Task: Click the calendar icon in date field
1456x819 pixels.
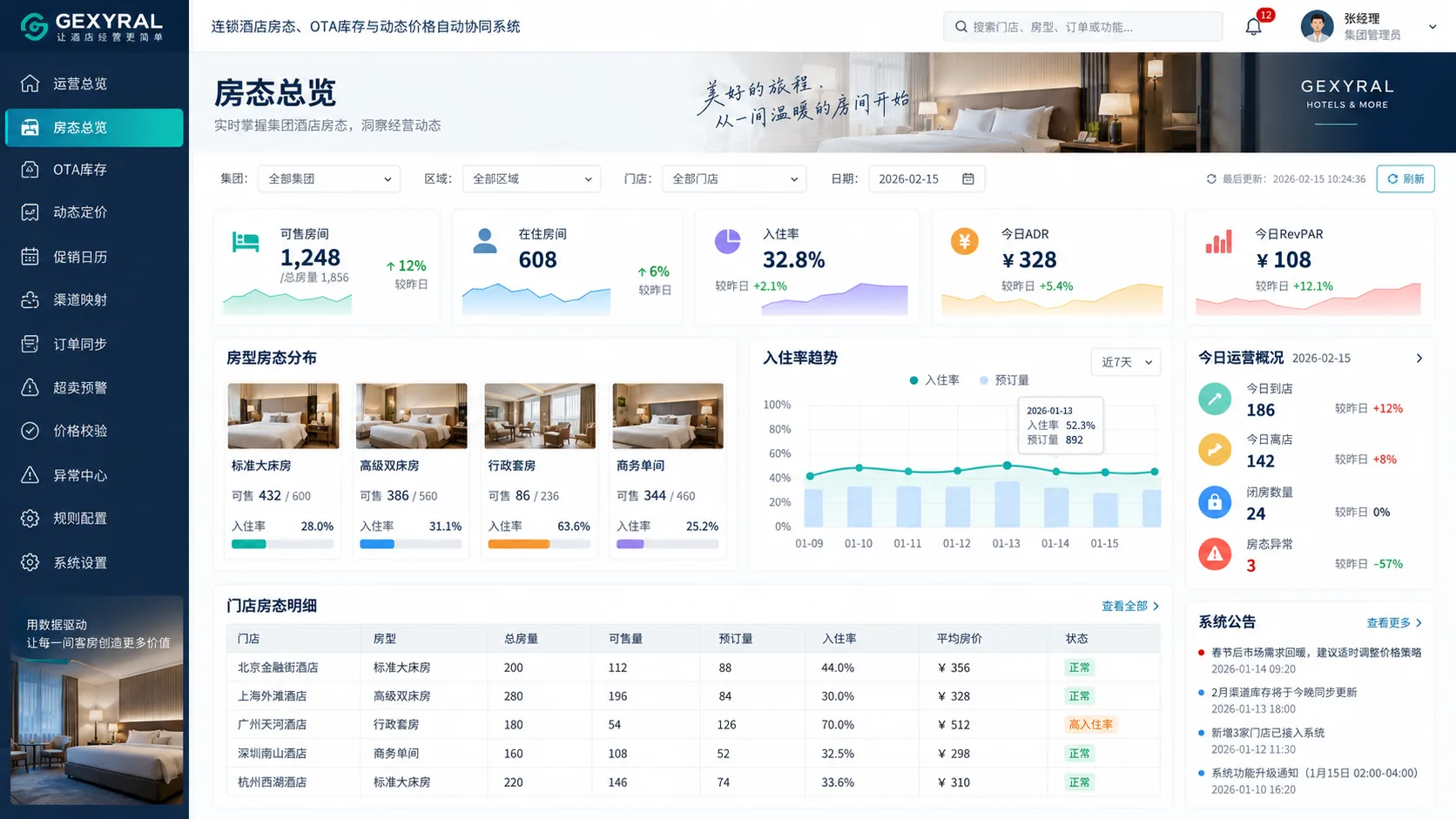Action: pos(968,178)
